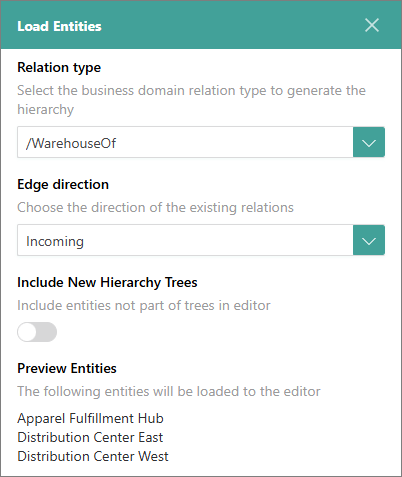Open the Edge direction dropdown chevron
Screen dimensions: 402x477
pos(369,240)
